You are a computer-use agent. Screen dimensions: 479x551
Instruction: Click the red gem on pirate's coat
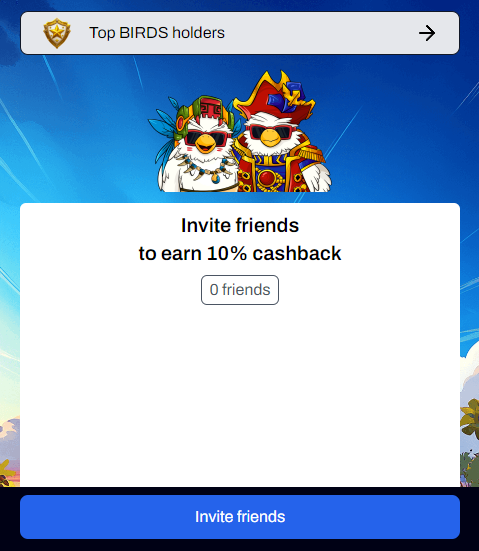pos(268,178)
